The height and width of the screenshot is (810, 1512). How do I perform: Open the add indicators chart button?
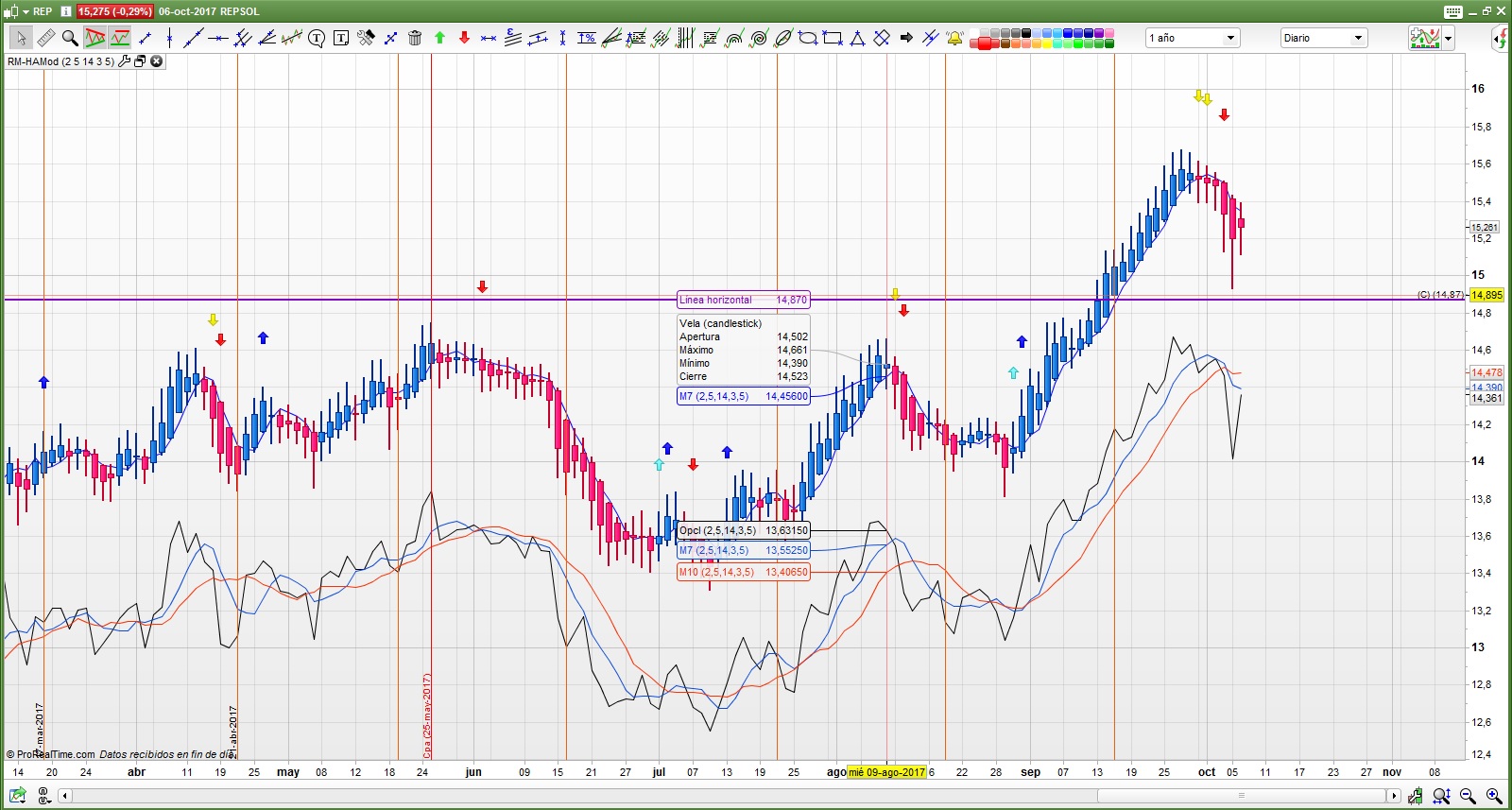1425,38
